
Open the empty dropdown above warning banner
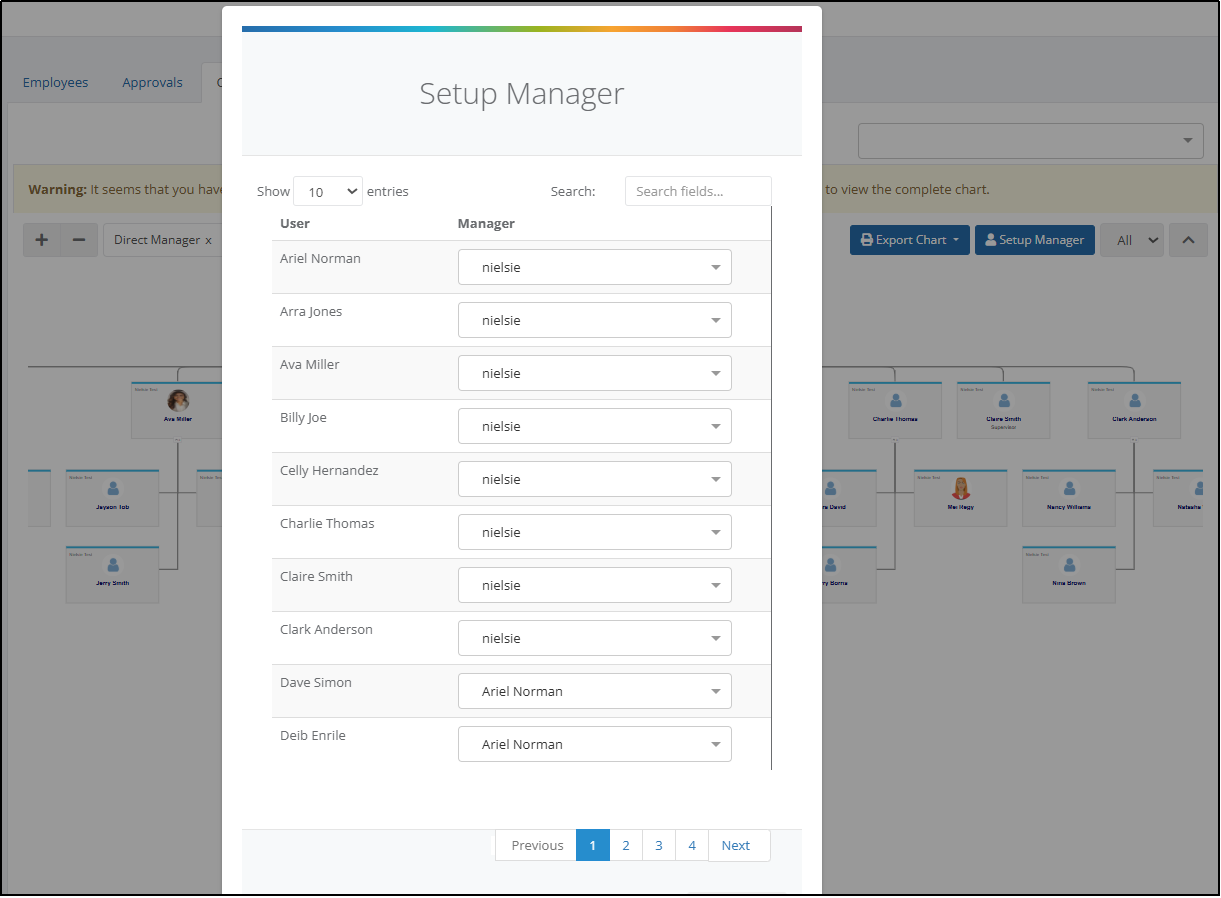click(1031, 141)
